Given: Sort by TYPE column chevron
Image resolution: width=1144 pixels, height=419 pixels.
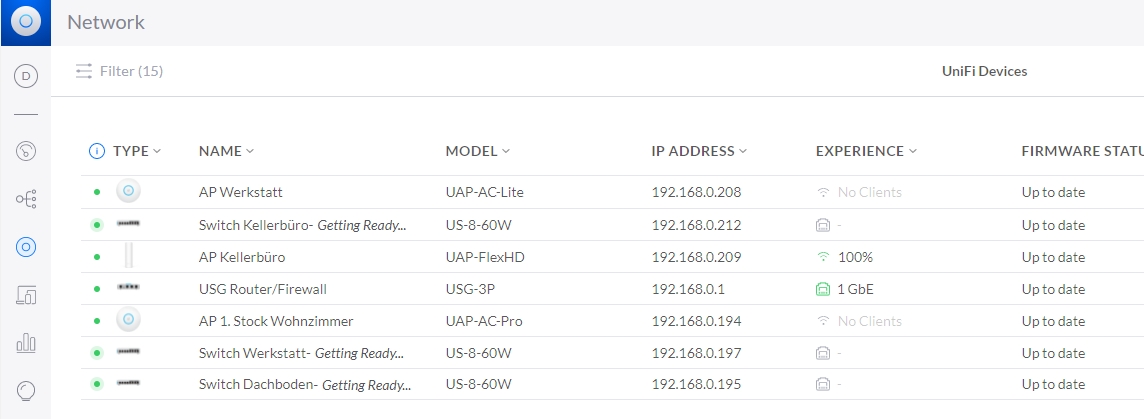Looking at the screenshot, I should point(157,151).
